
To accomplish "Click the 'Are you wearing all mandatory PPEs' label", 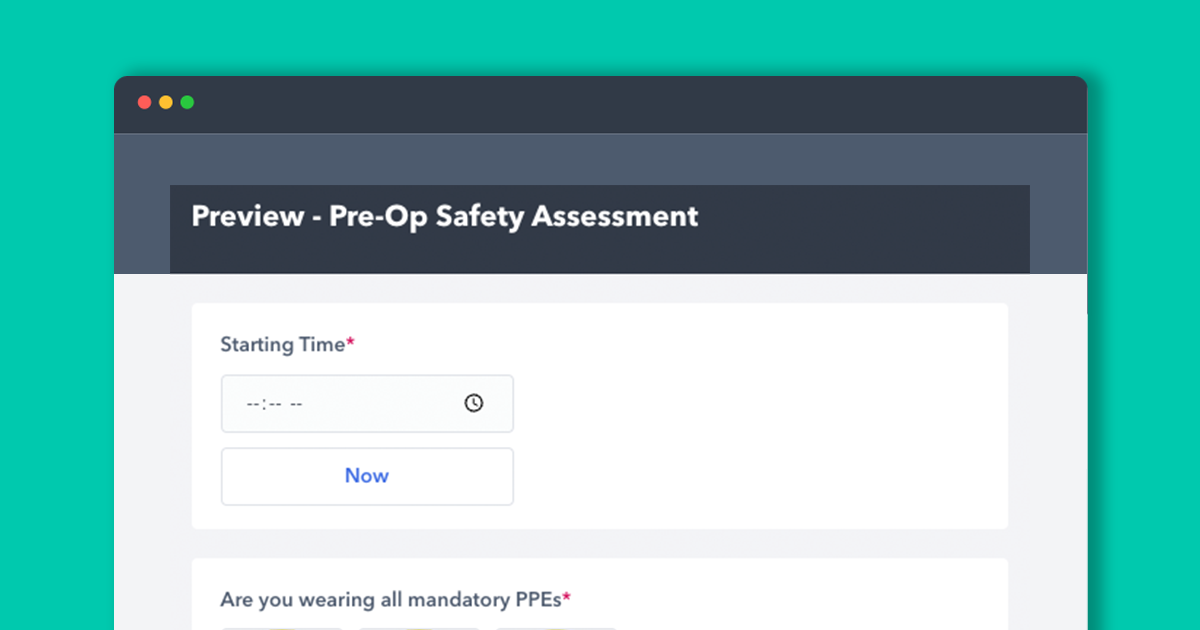I will [388, 599].
